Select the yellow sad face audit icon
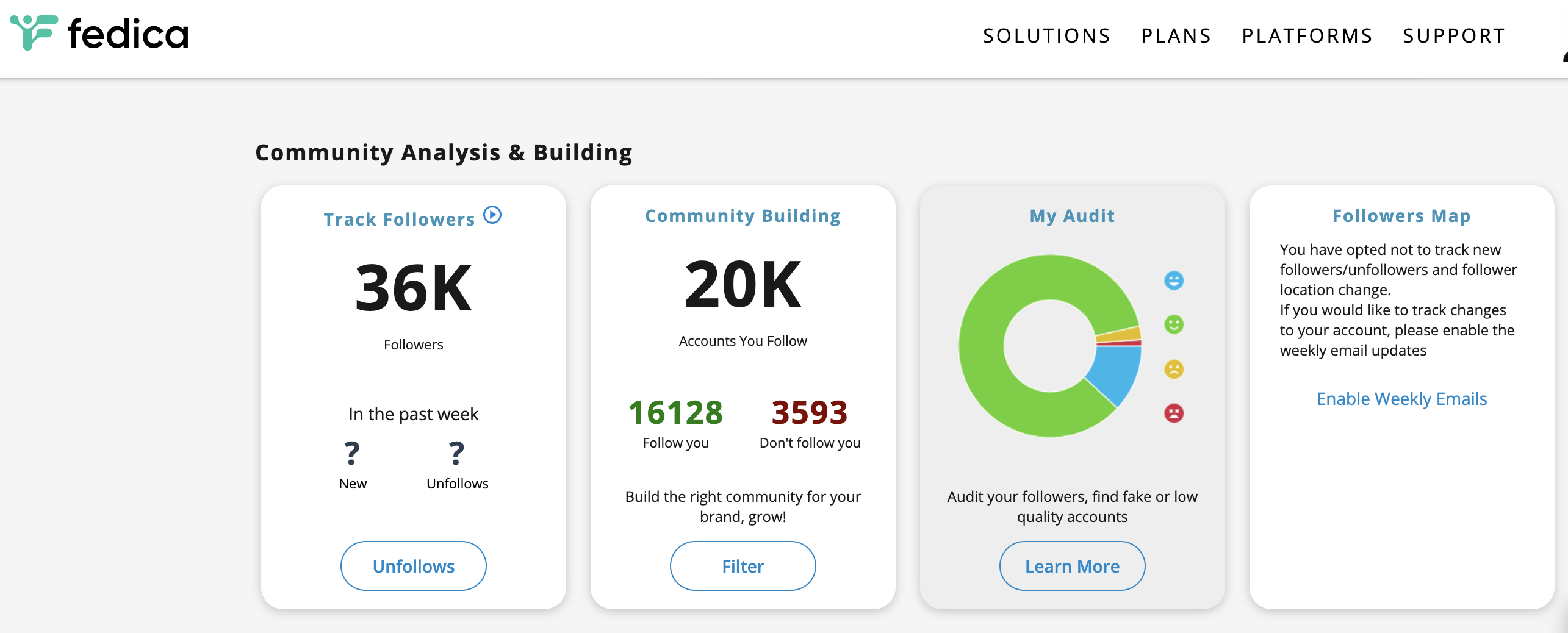The width and height of the screenshot is (1568, 633). pos(1174,368)
